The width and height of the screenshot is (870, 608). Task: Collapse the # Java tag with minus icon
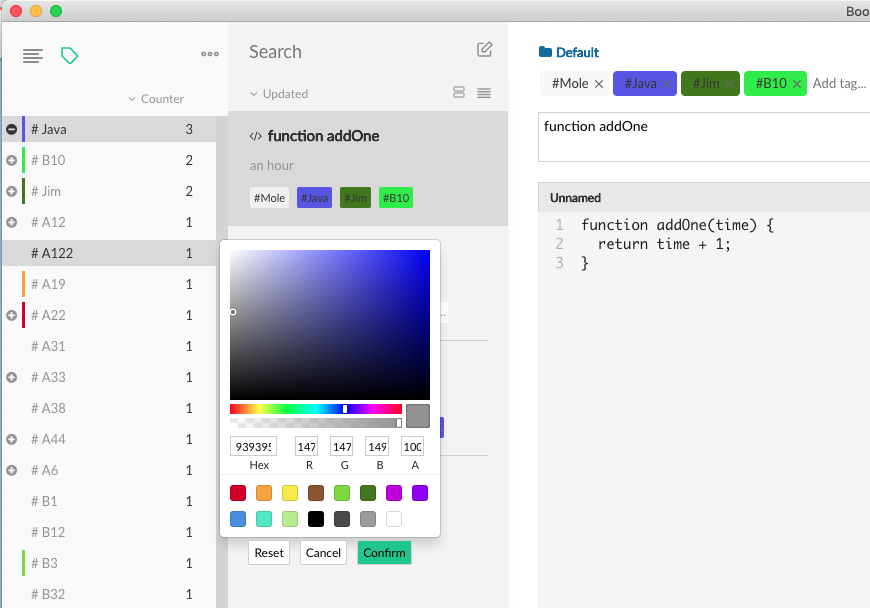(11, 129)
